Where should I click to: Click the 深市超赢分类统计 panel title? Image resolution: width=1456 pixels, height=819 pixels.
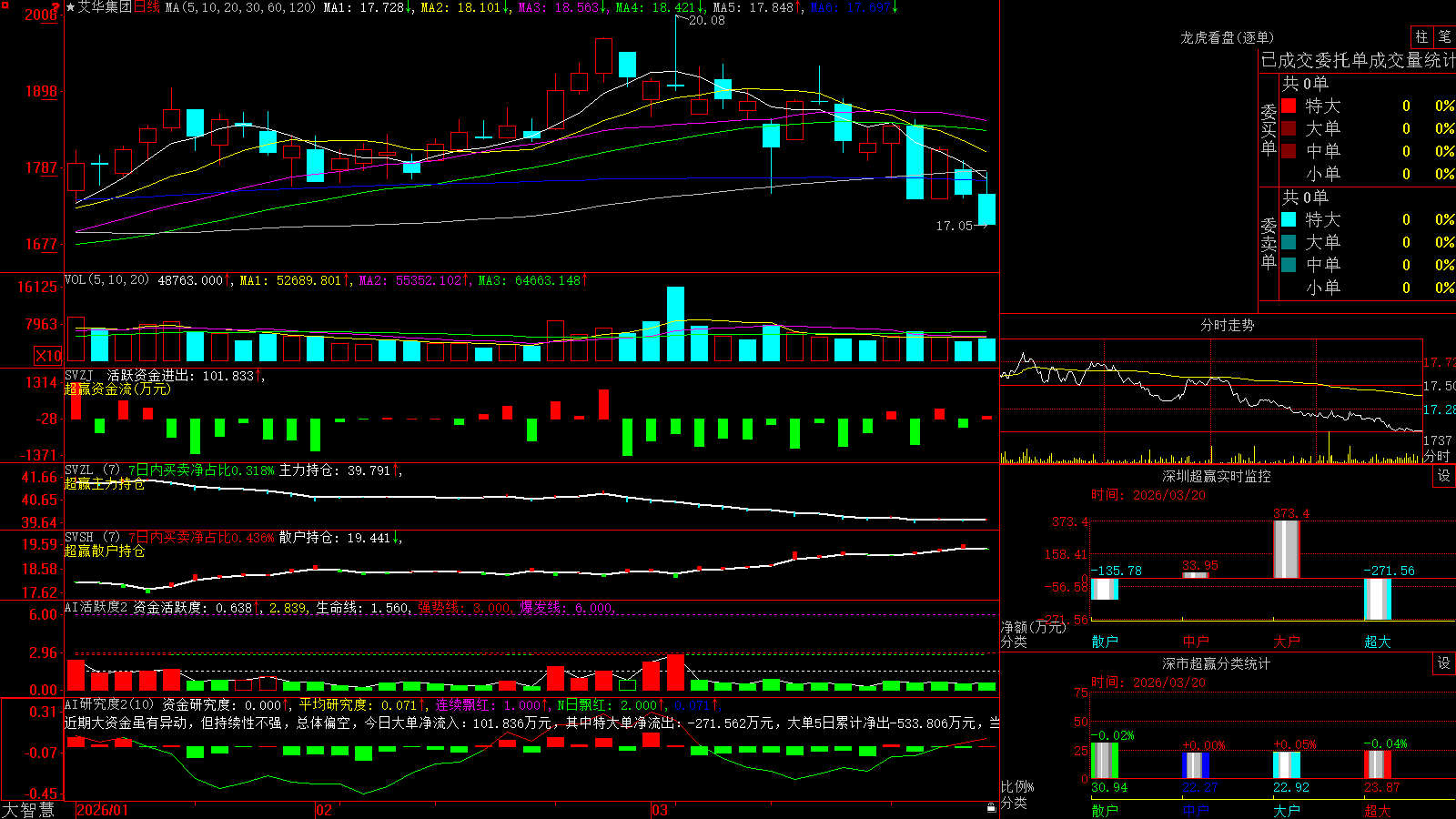[1217, 663]
